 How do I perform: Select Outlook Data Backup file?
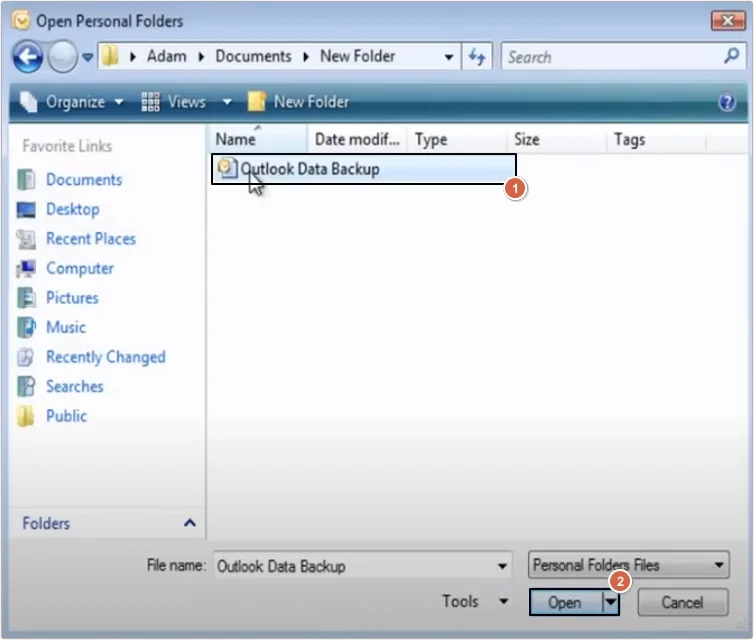click(364, 169)
